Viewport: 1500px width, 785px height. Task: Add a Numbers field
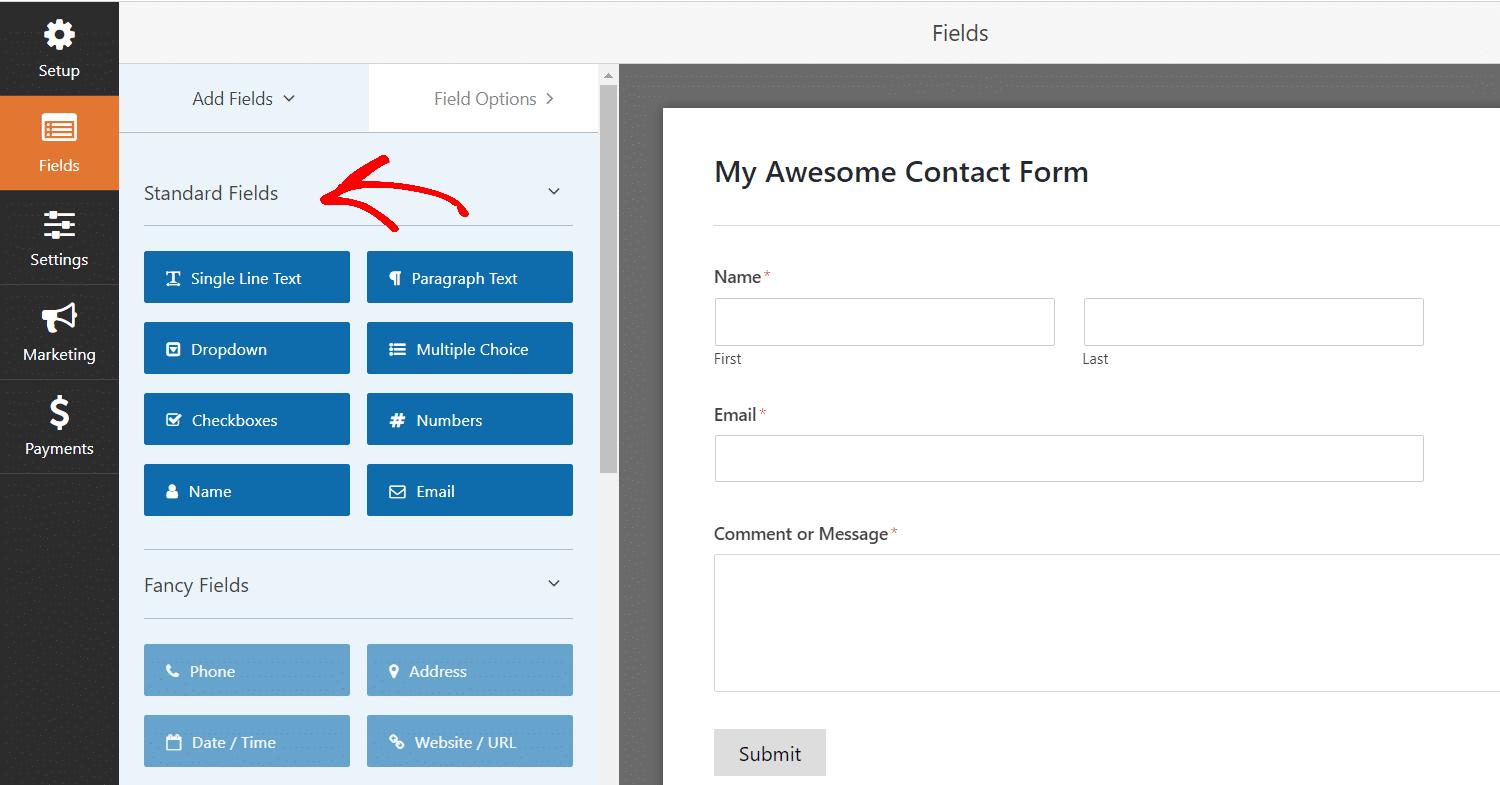(x=469, y=419)
